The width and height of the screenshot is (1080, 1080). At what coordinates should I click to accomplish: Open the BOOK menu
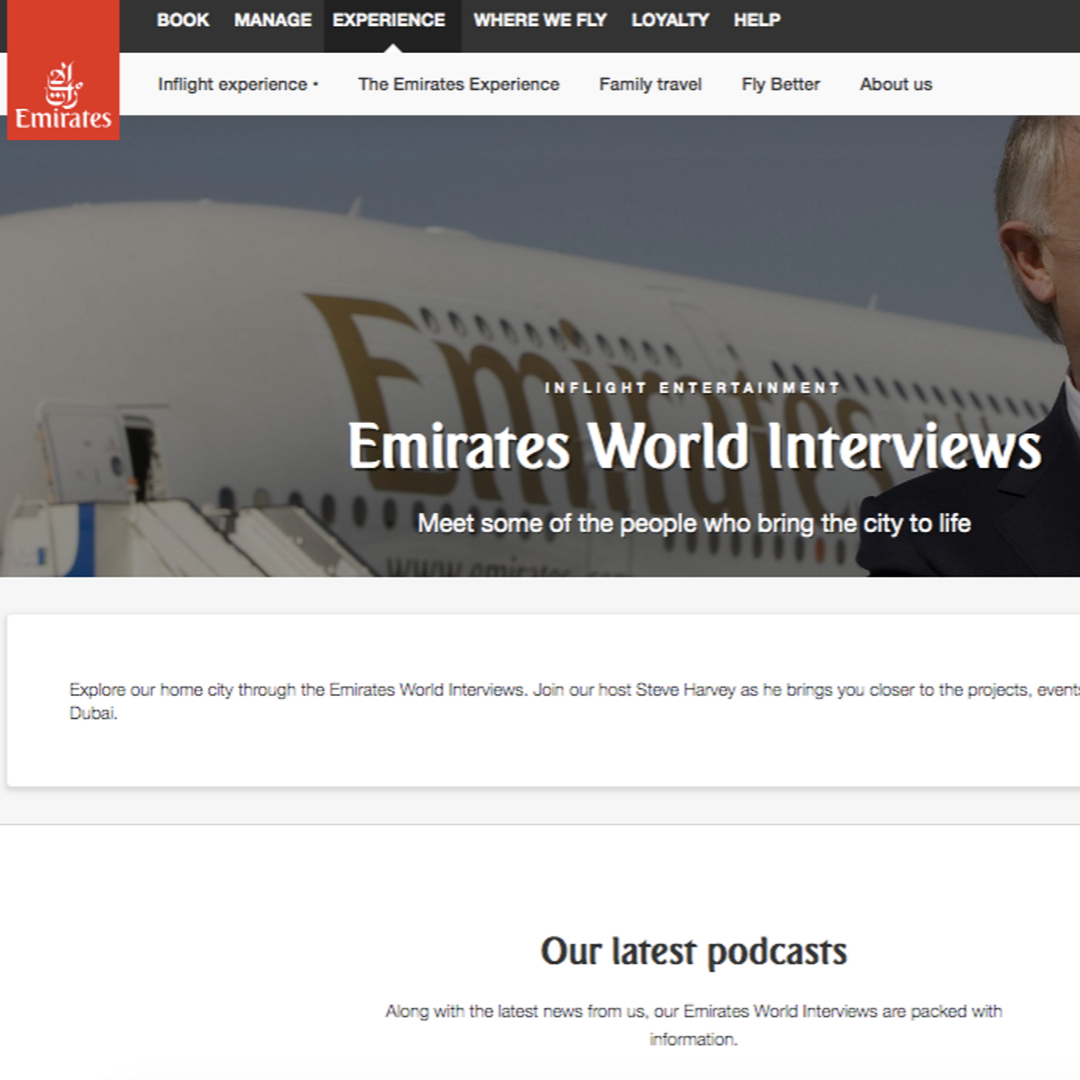click(183, 20)
